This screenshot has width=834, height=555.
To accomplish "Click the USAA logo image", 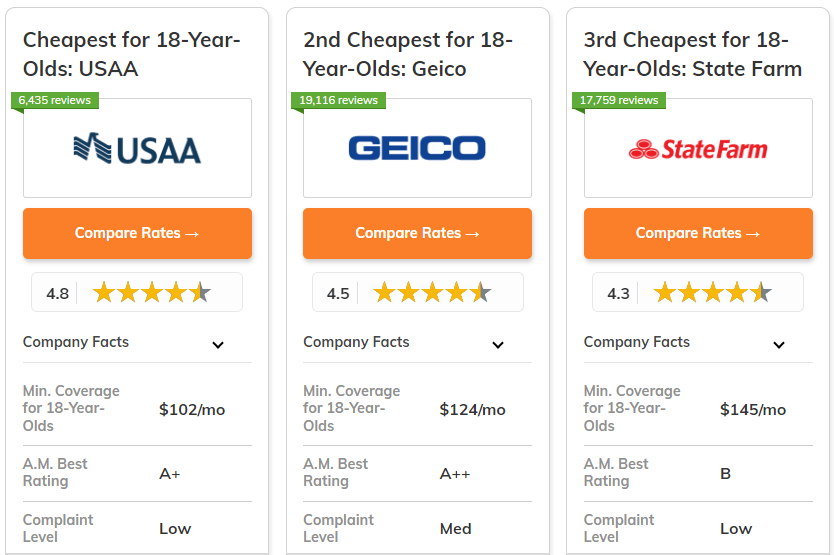I will pos(137,148).
